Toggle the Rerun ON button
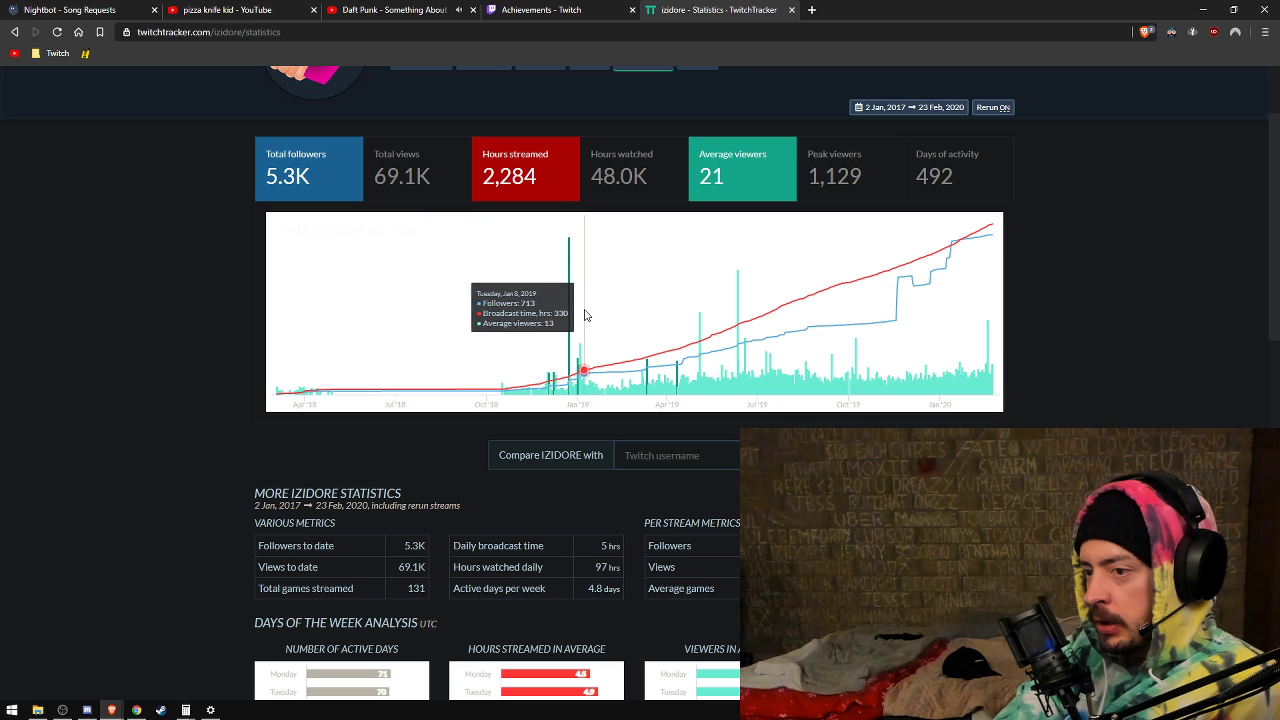1280x720 pixels. (x=993, y=107)
